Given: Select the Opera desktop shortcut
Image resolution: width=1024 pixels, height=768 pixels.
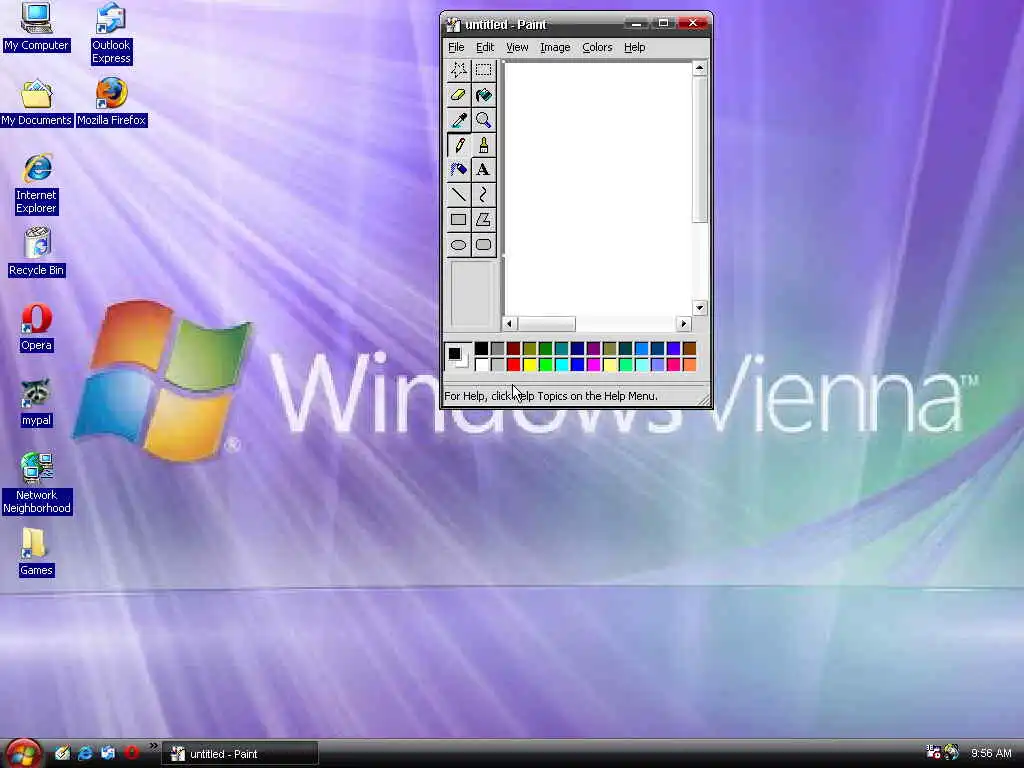Looking at the screenshot, I should pos(36,328).
